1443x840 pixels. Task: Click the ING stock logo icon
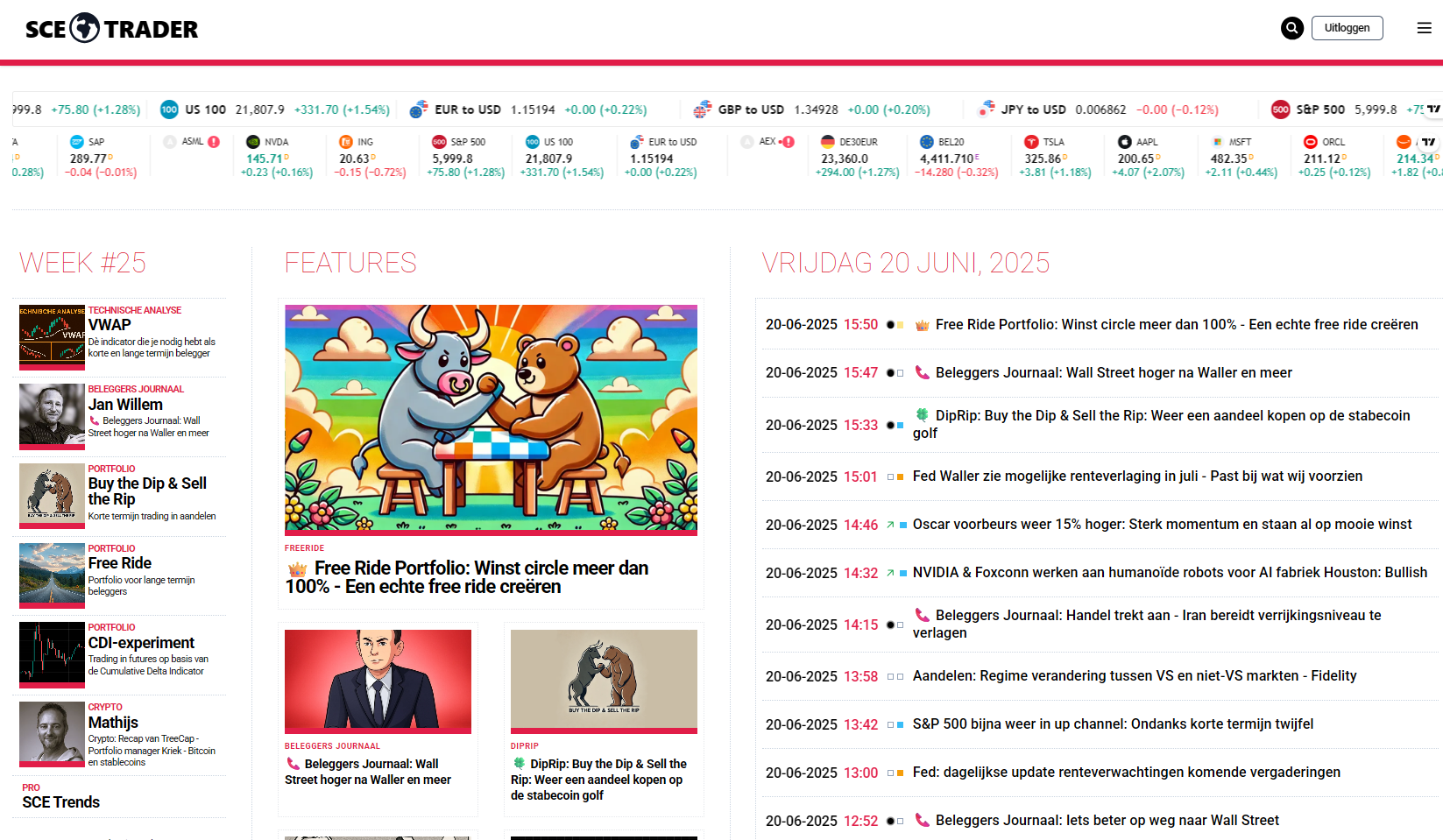[x=346, y=142]
